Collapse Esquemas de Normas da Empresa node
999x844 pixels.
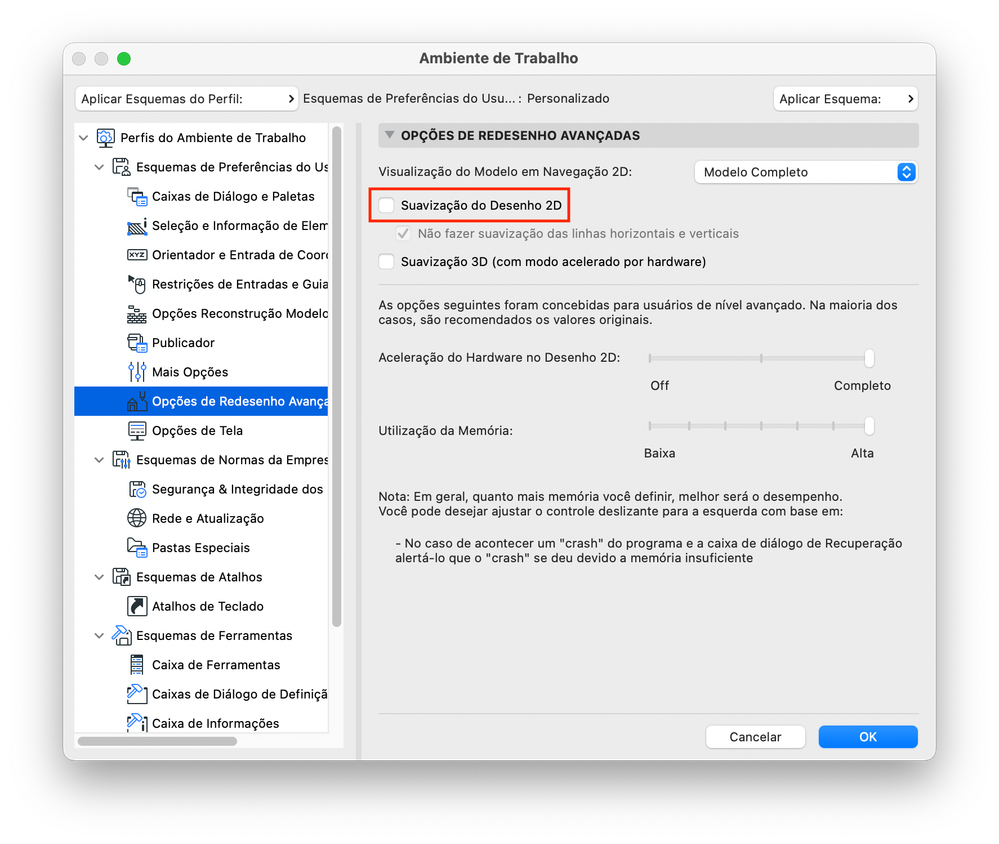tap(99, 460)
